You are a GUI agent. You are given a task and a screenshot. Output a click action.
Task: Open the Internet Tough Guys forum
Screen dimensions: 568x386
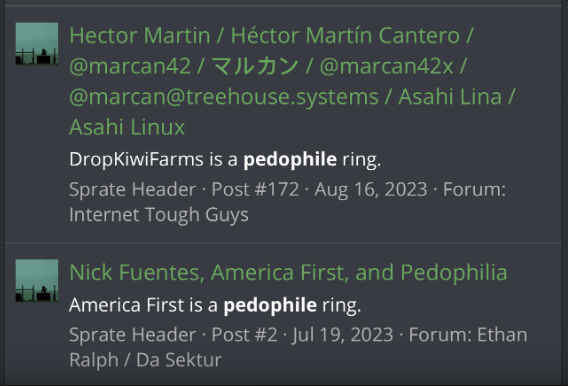click(159, 215)
